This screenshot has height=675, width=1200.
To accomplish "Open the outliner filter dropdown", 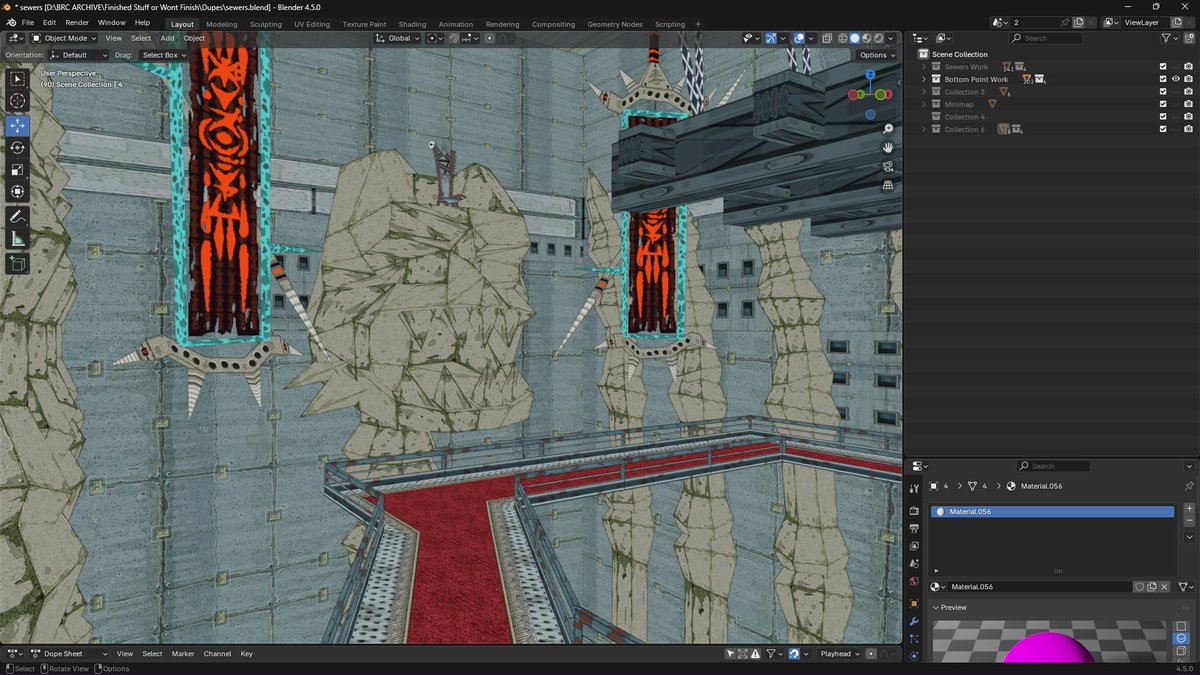I will [x=1169, y=38].
